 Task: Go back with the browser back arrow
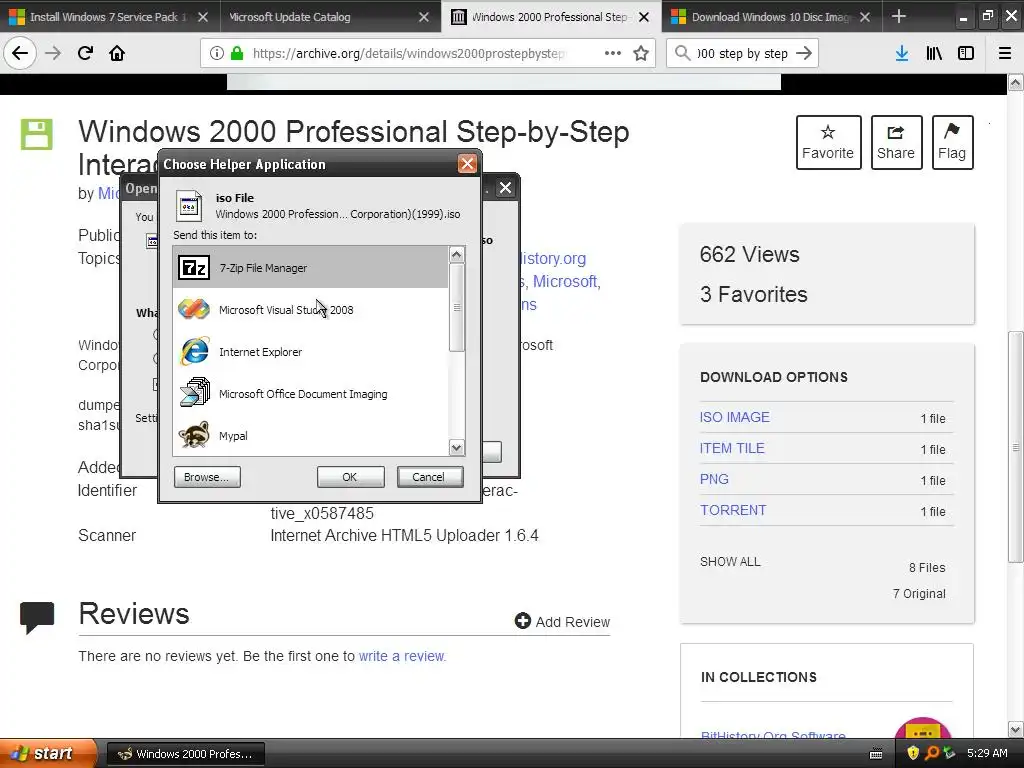click(x=20, y=53)
